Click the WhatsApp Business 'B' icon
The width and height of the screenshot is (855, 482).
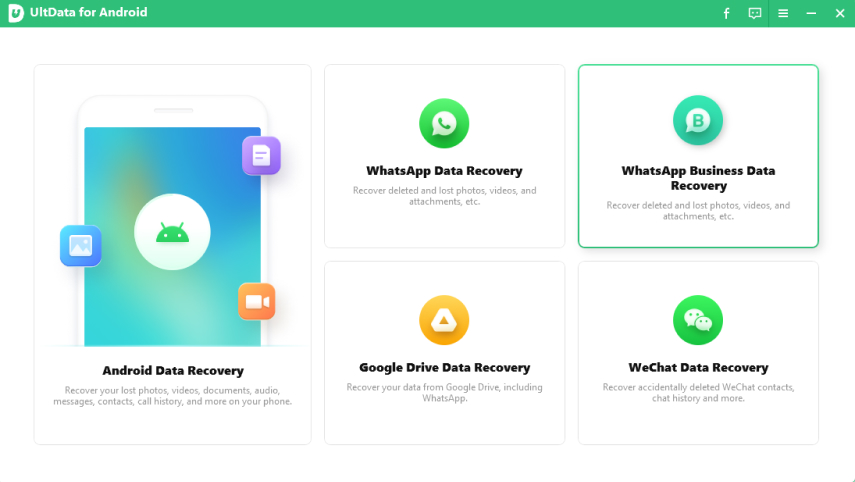point(697,121)
